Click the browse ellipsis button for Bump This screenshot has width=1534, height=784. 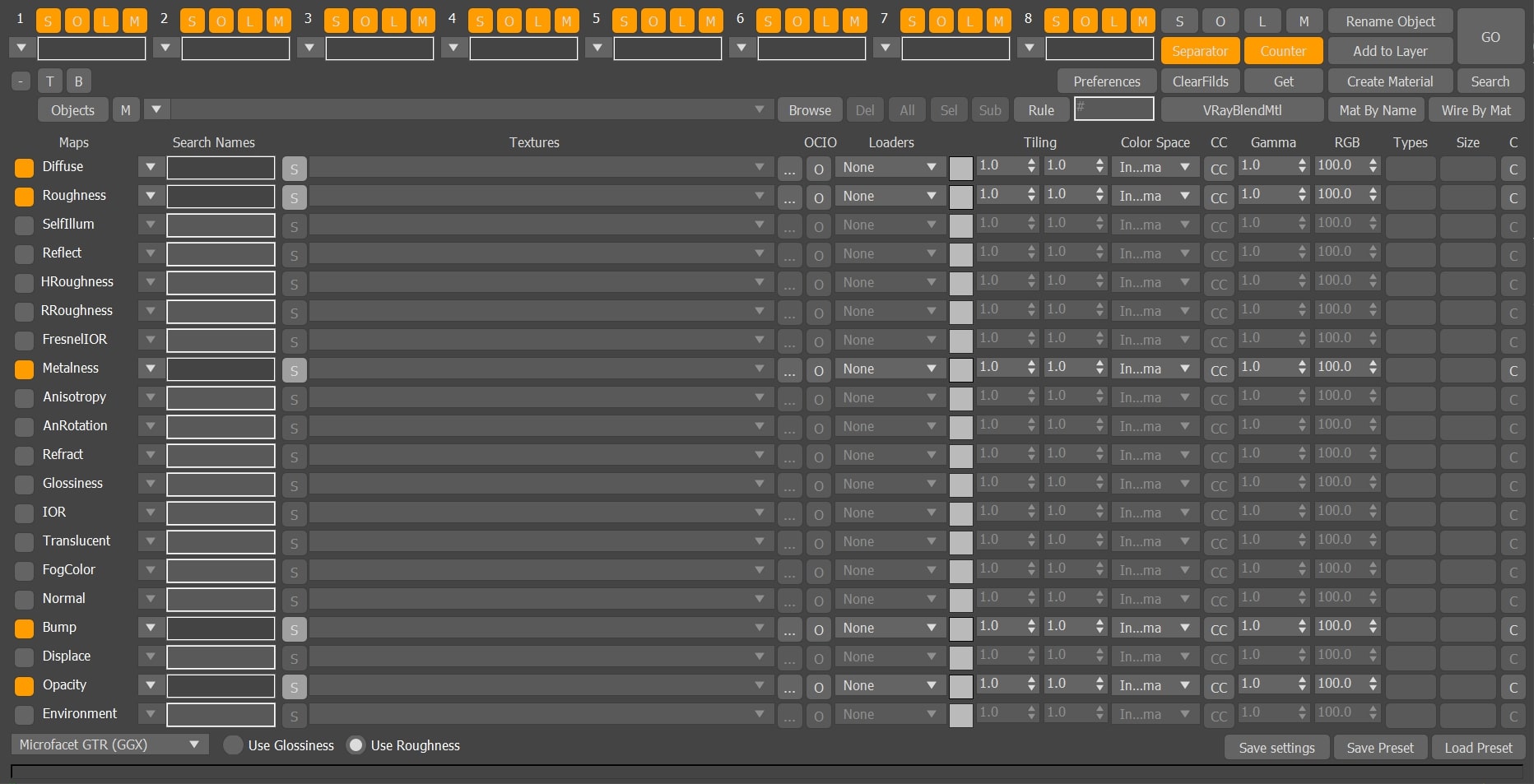pos(789,629)
